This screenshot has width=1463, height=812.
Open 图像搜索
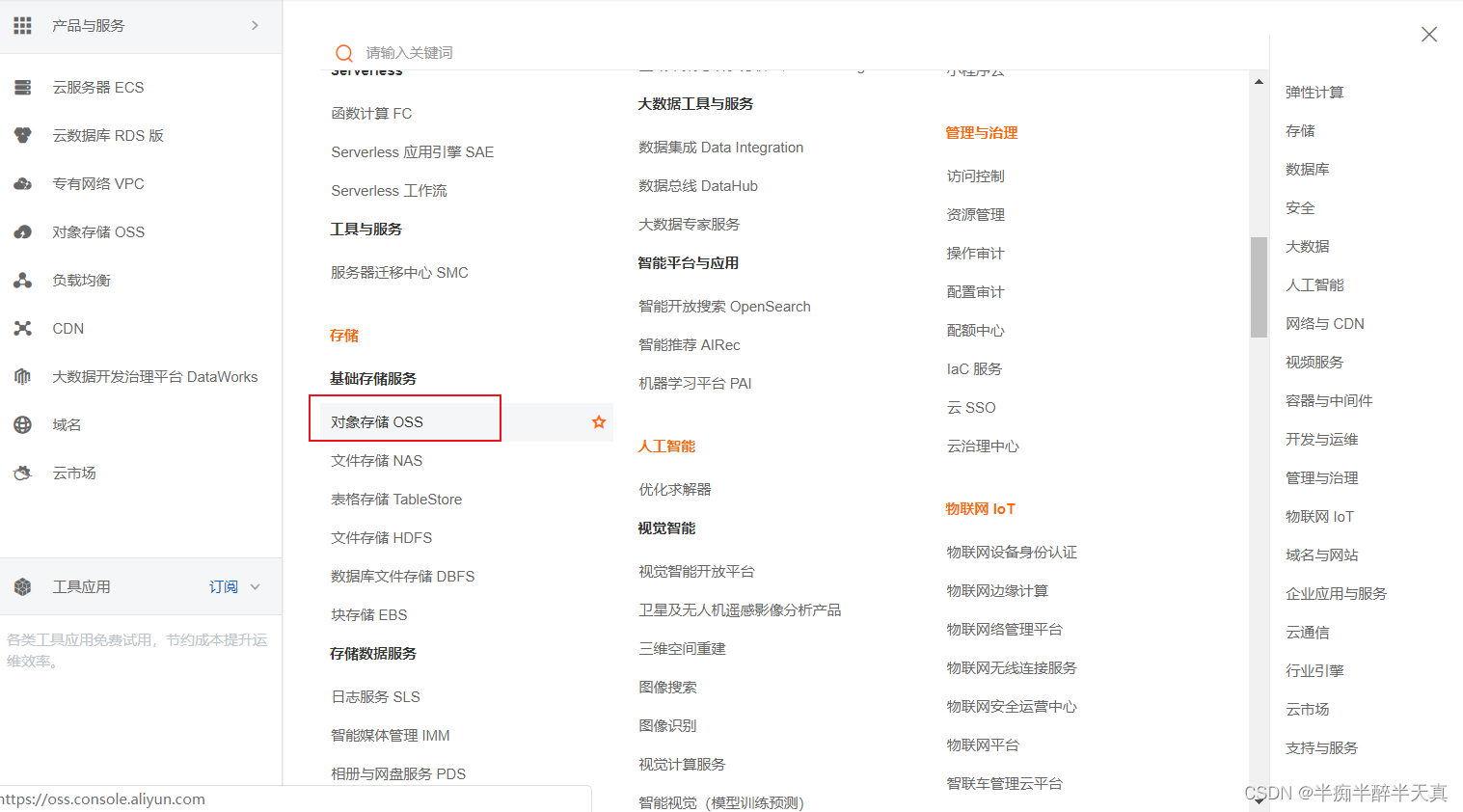coord(667,687)
